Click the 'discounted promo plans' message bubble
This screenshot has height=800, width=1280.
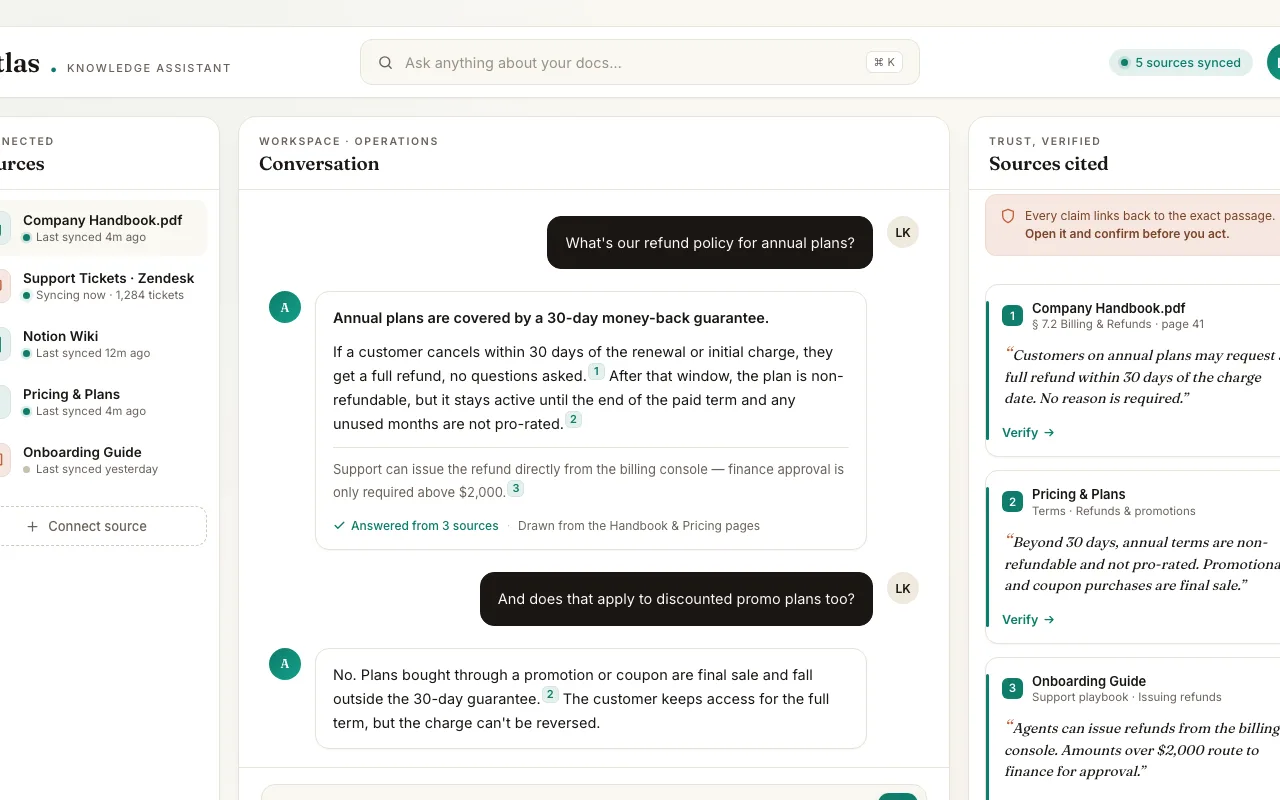[676, 599]
